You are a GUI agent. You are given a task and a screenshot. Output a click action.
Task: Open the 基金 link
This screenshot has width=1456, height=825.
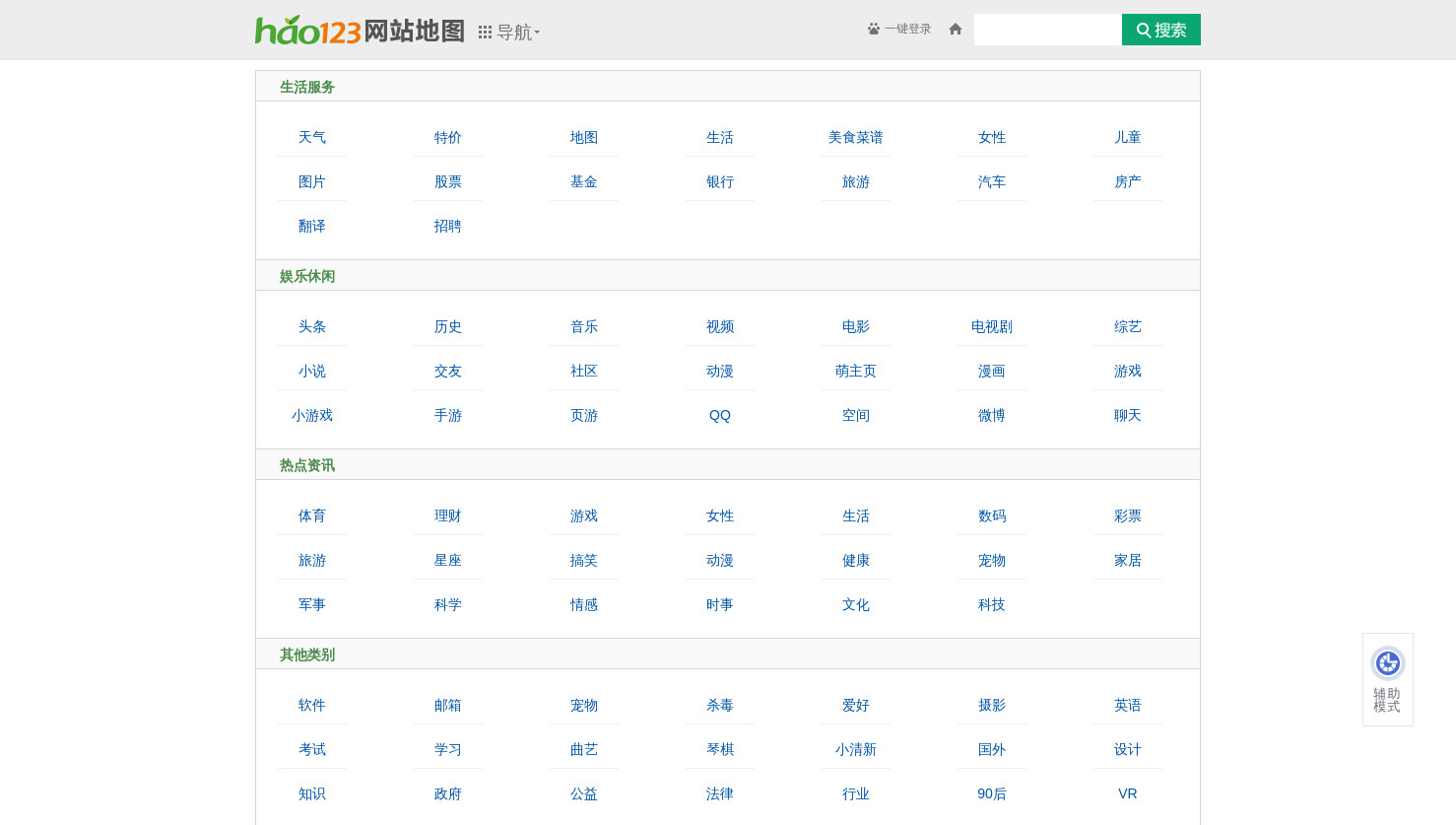(584, 181)
